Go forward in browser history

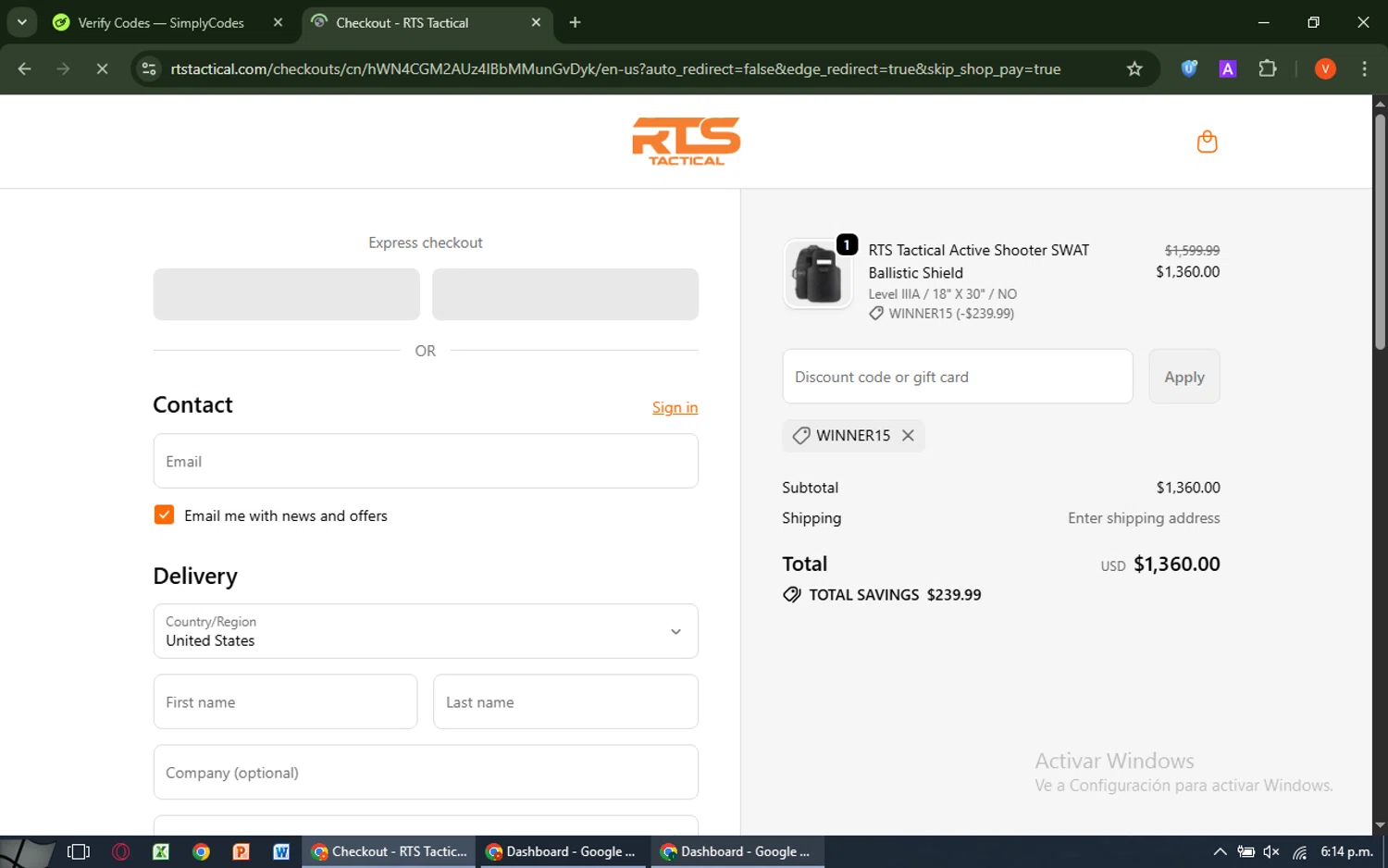[63, 68]
